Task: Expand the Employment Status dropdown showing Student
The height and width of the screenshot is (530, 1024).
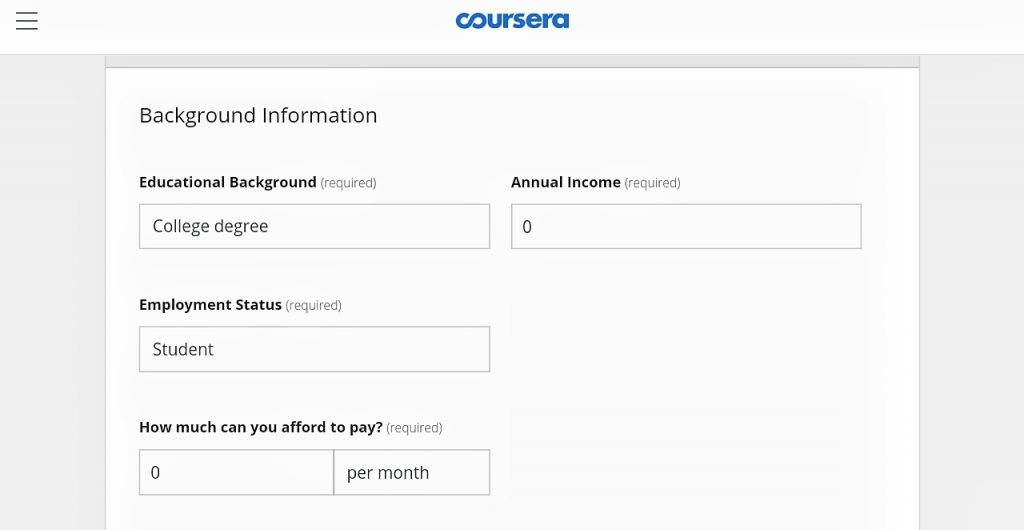Action: pos(314,349)
